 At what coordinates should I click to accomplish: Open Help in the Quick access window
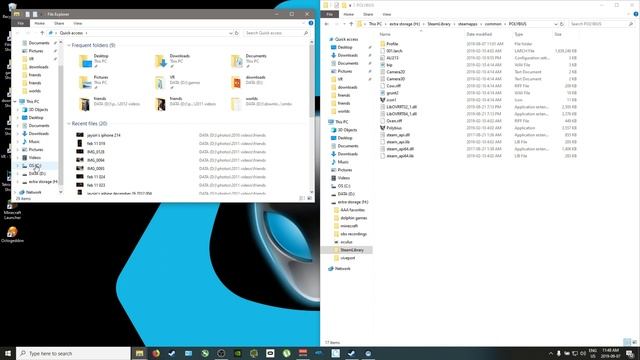(311, 23)
